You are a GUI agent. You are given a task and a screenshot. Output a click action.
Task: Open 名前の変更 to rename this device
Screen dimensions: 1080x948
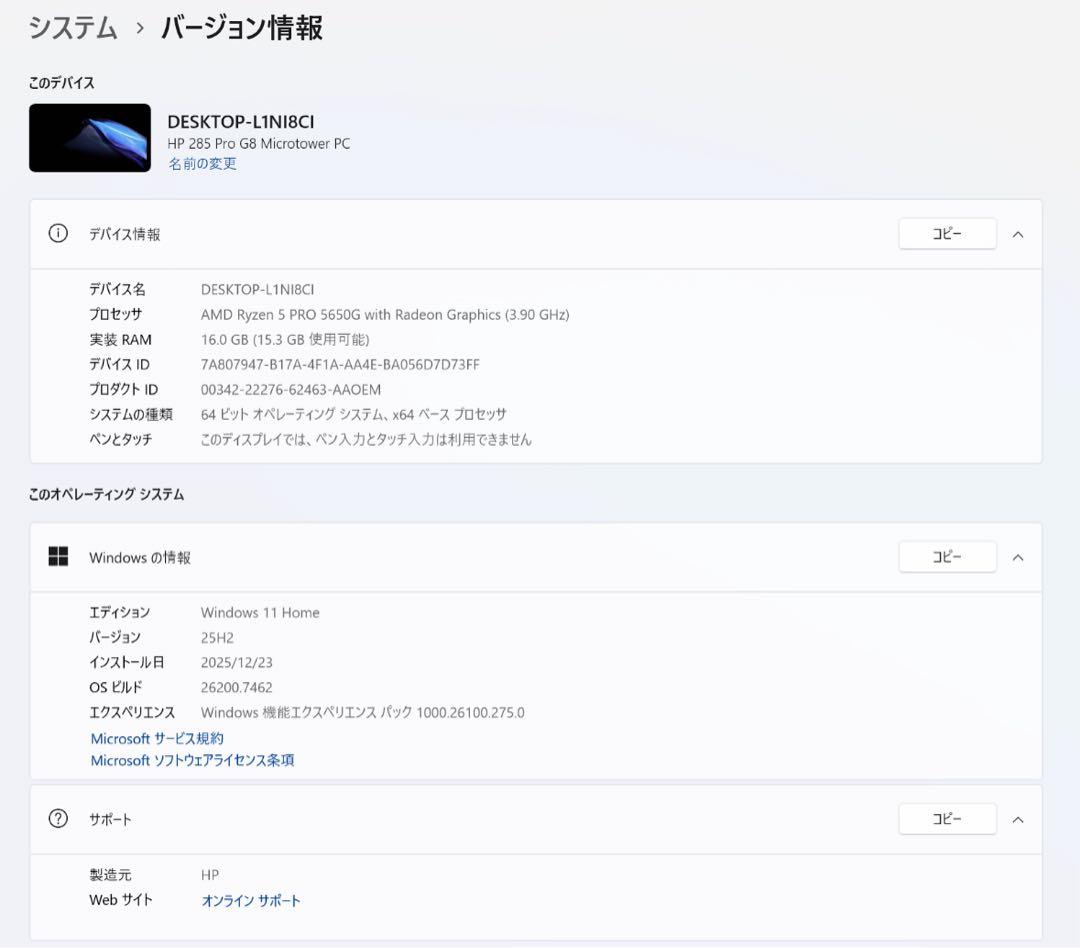tap(203, 163)
